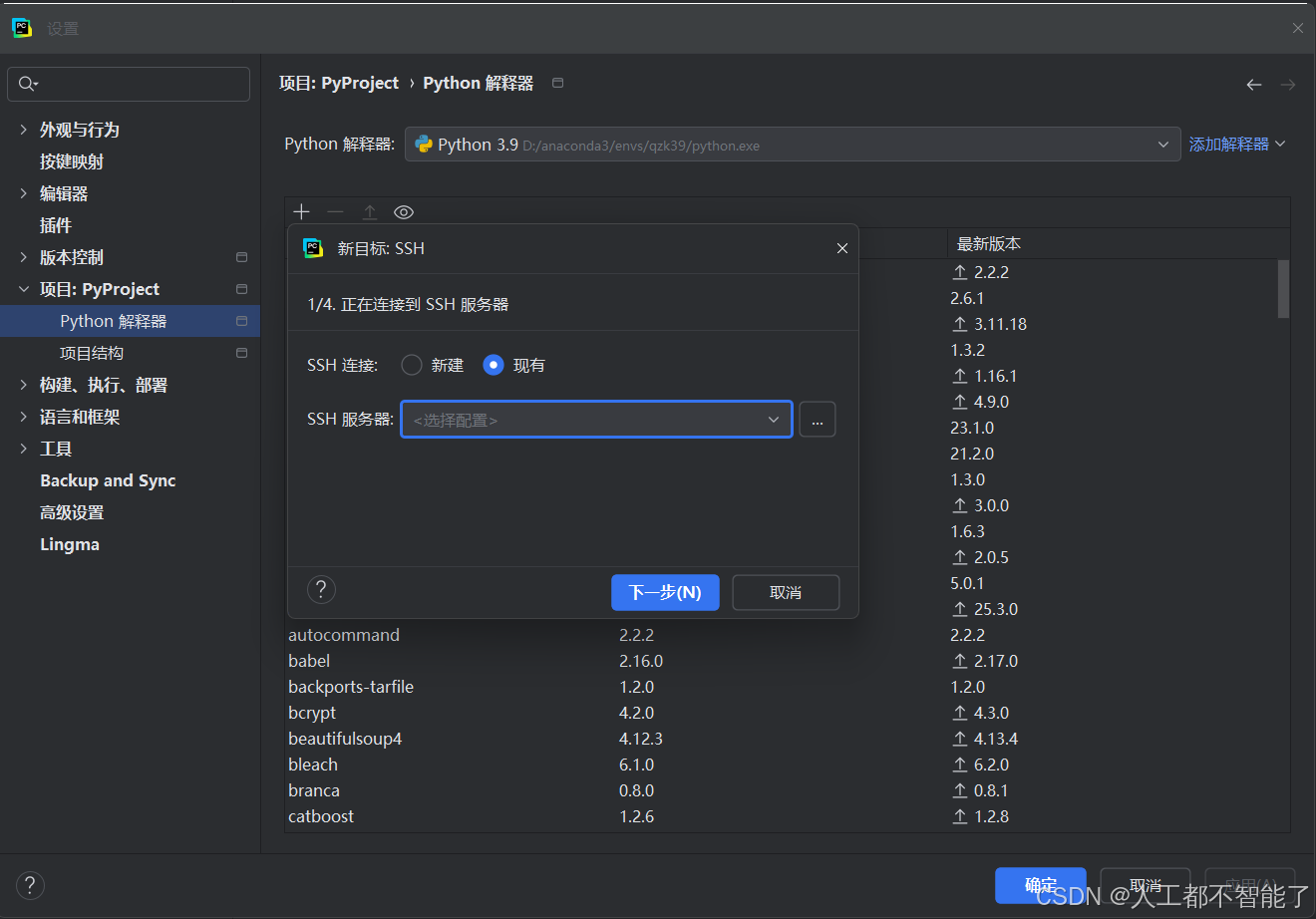
Task: Open the 插件 settings page
Action: point(56,225)
